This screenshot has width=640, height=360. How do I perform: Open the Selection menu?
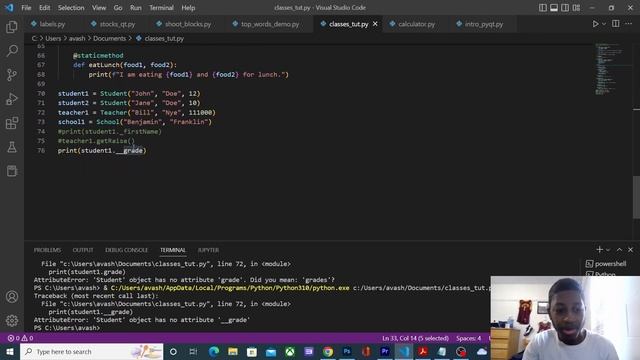point(71,8)
